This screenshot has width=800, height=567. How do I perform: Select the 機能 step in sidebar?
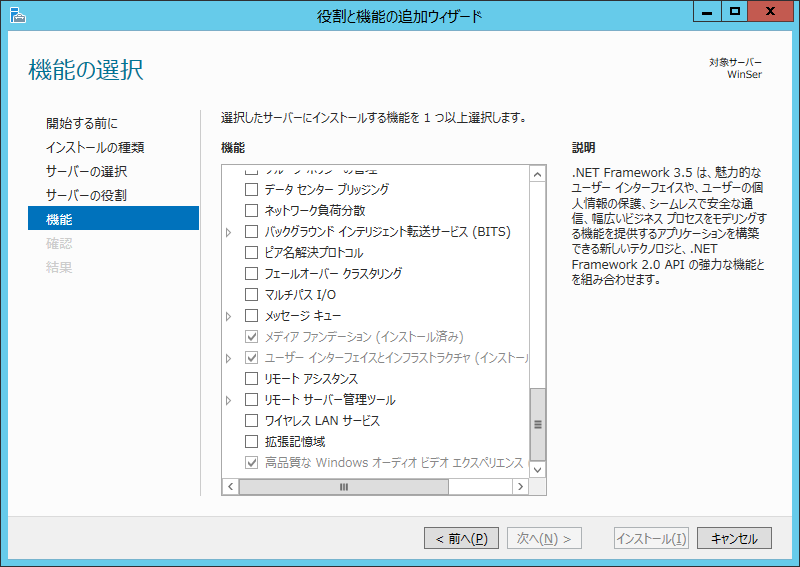[x=113, y=218]
